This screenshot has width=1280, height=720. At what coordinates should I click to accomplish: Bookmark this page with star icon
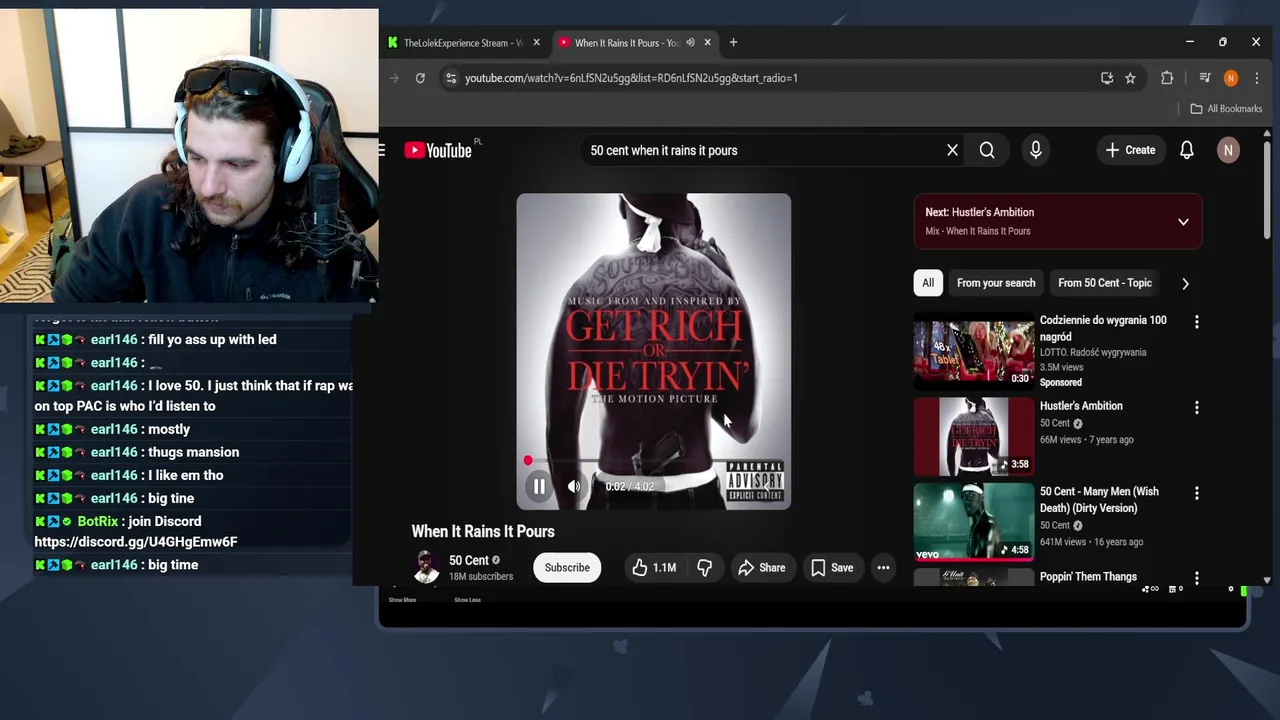[1130, 78]
